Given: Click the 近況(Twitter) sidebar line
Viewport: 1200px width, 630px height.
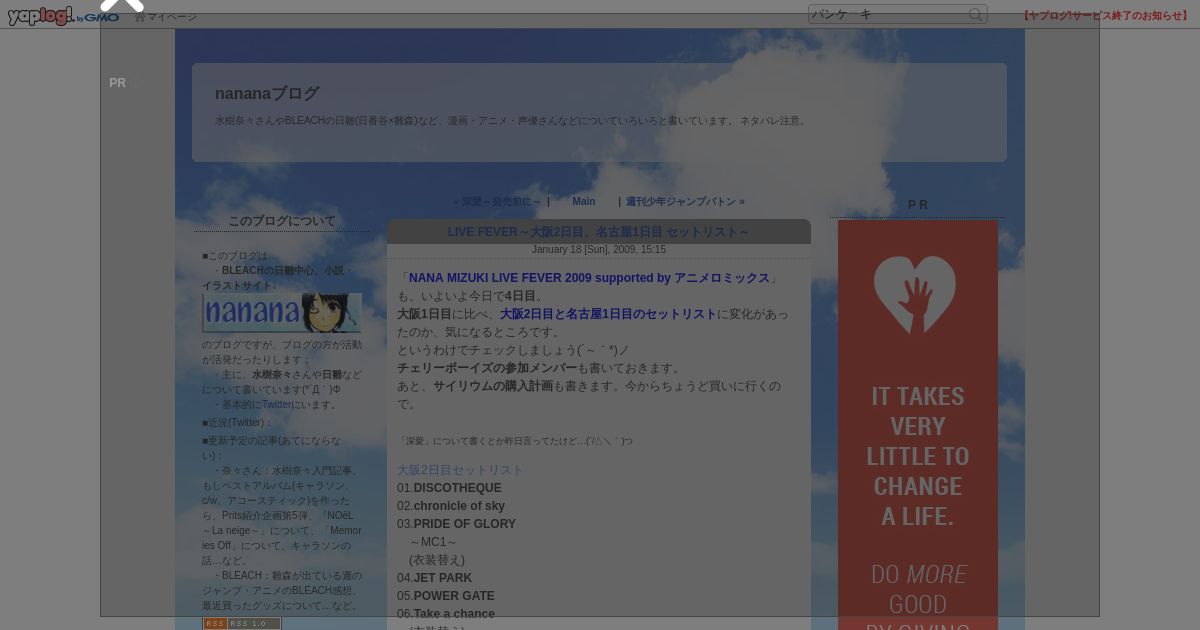Looking at the screenshot, I should point(238,423).
